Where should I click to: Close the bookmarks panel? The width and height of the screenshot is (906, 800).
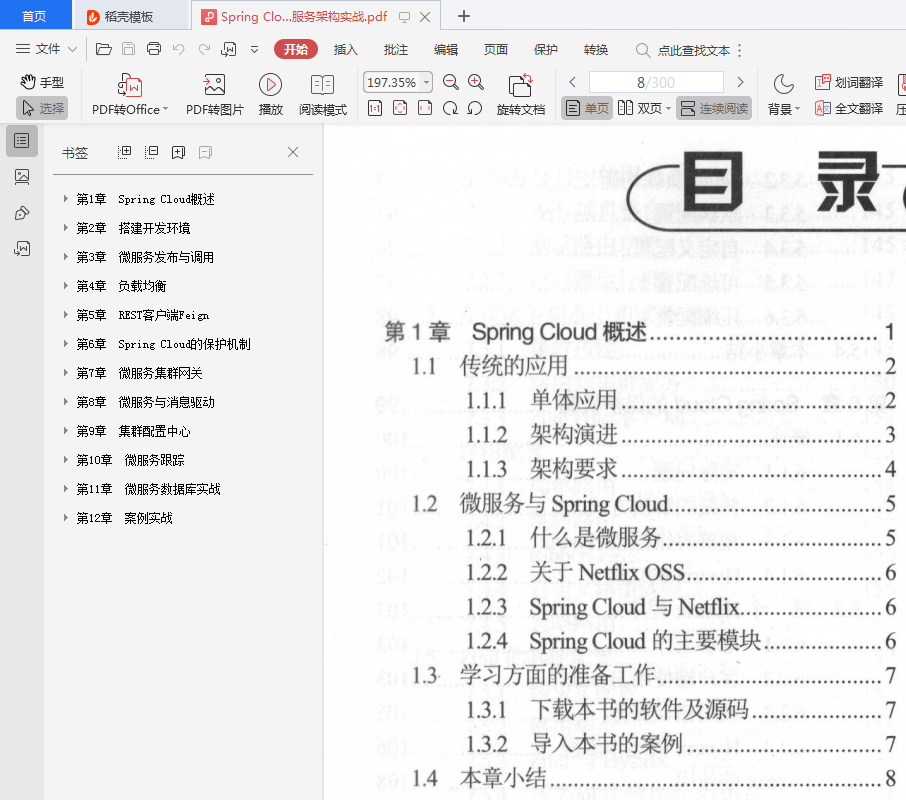click(x=293, y=152)
